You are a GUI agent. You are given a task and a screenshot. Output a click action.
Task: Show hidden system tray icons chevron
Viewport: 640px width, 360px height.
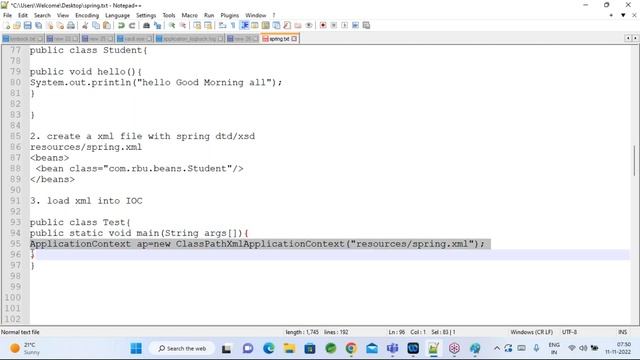[x=497, y=348]
